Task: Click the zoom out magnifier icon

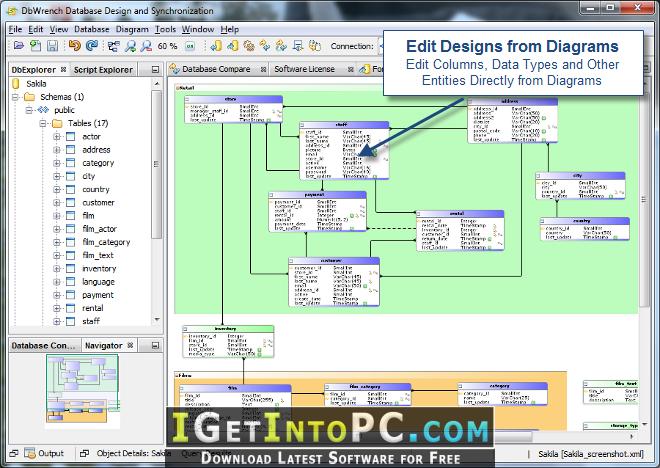Action: point(146,46)
